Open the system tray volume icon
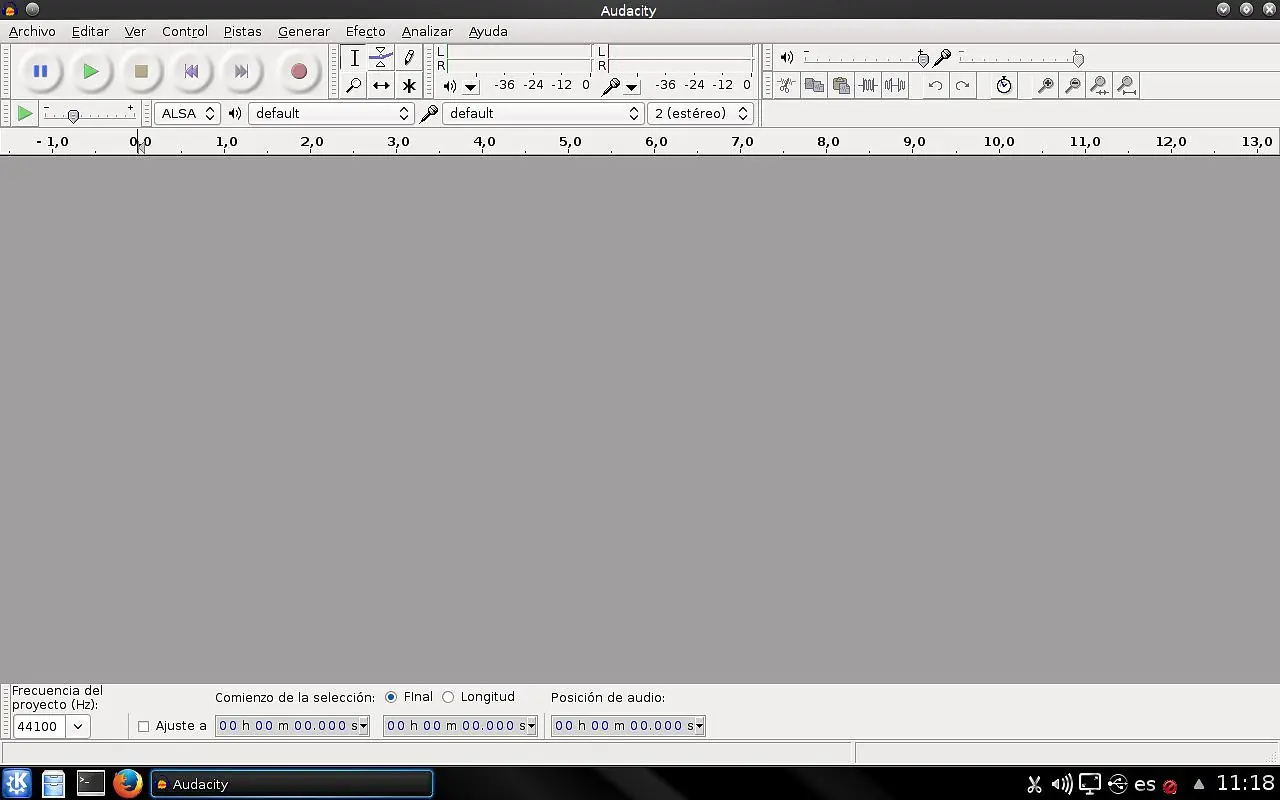This screenshot has height=800, width=1280. click(1062, 784)
